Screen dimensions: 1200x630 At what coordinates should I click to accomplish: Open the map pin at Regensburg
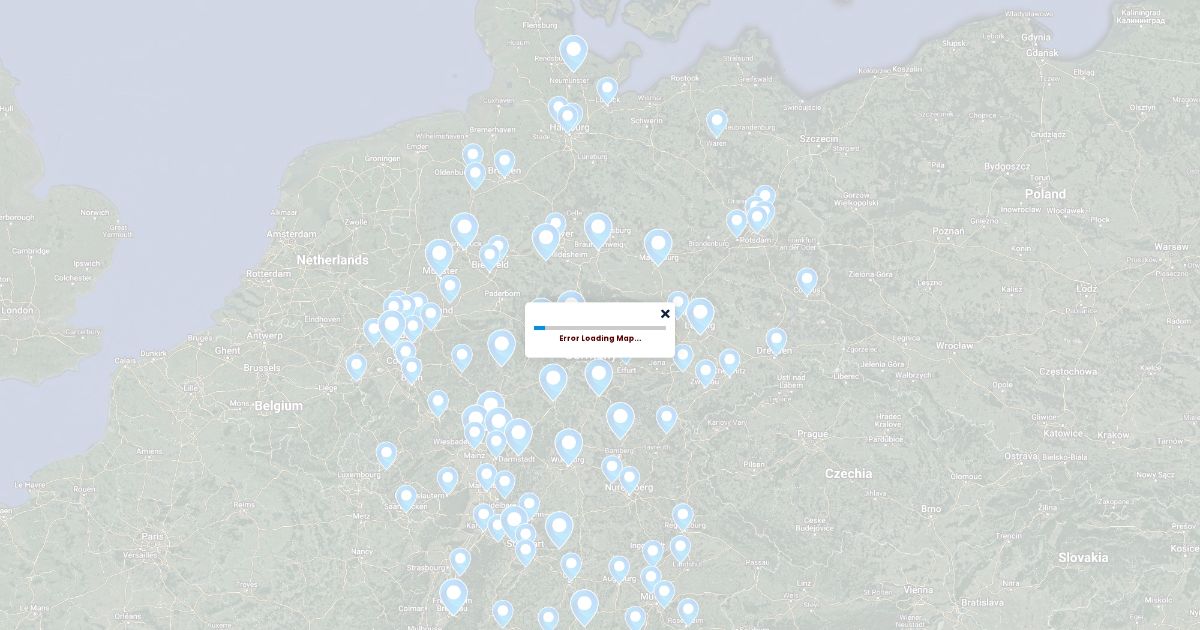683,517
